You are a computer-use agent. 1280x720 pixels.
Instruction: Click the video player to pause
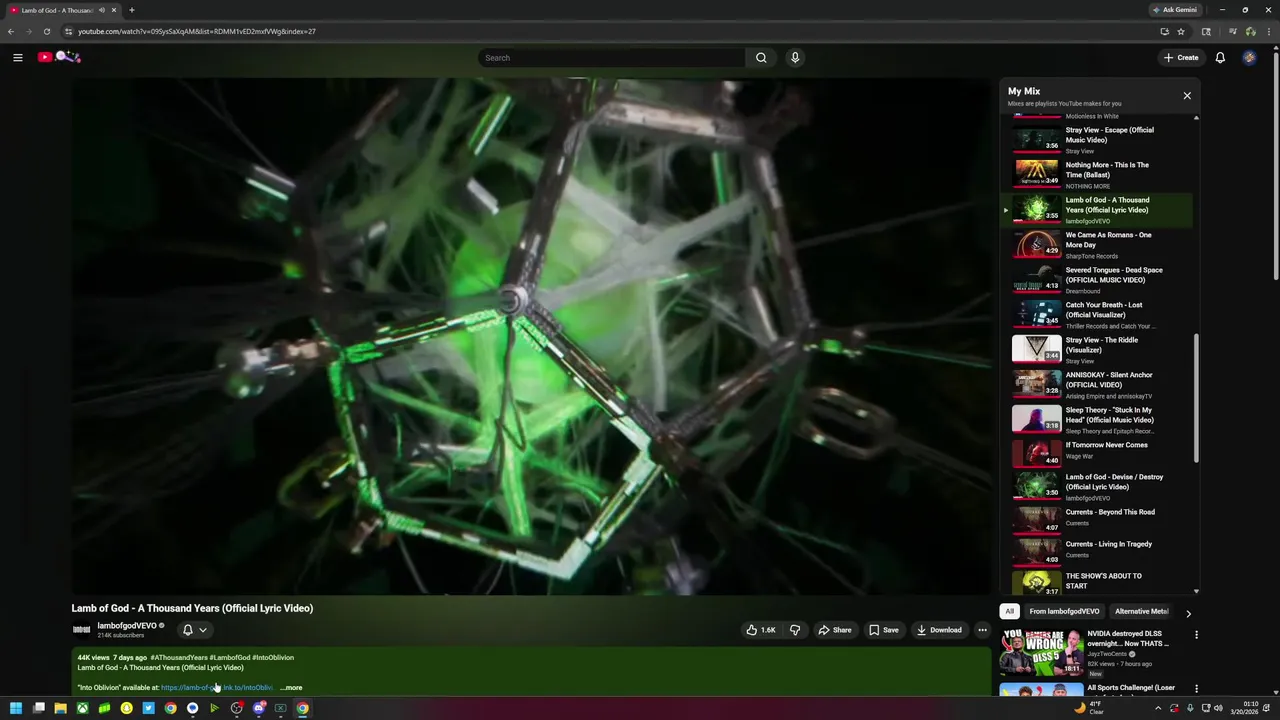531,337
